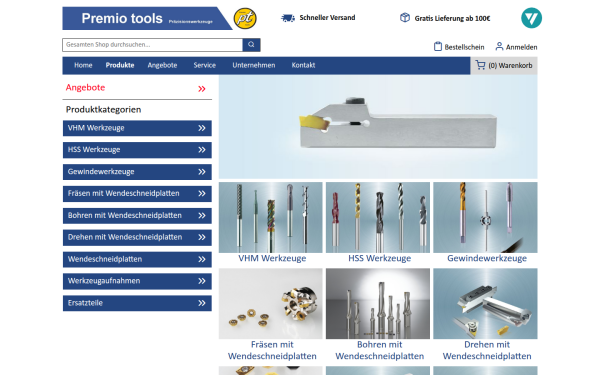Select Ersatzteile sidebar category
Image resolution: width=600 pixels, height=375 pixels.
[x=137, y=303]
